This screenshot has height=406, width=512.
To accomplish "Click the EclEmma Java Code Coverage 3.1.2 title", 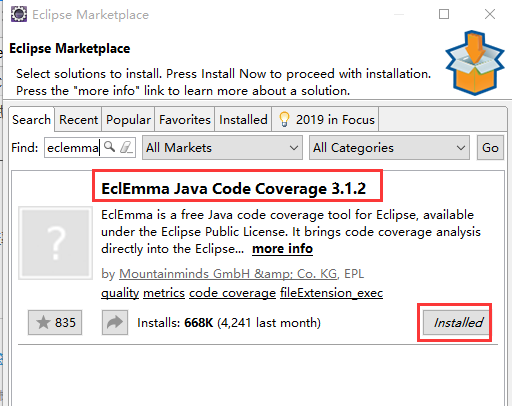I will (x=233, y=188).
